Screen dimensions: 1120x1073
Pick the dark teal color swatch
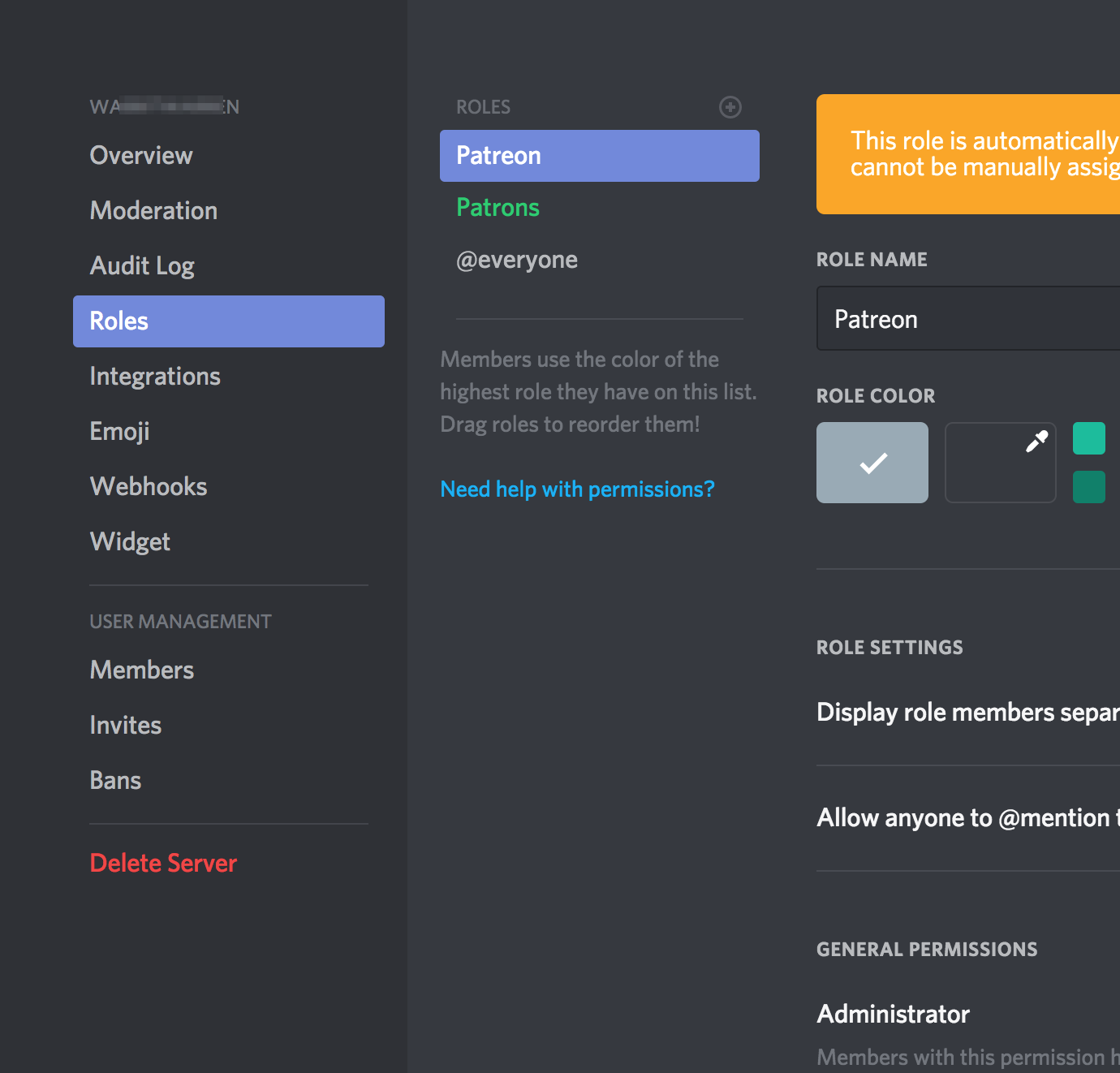coord(1088,487)
